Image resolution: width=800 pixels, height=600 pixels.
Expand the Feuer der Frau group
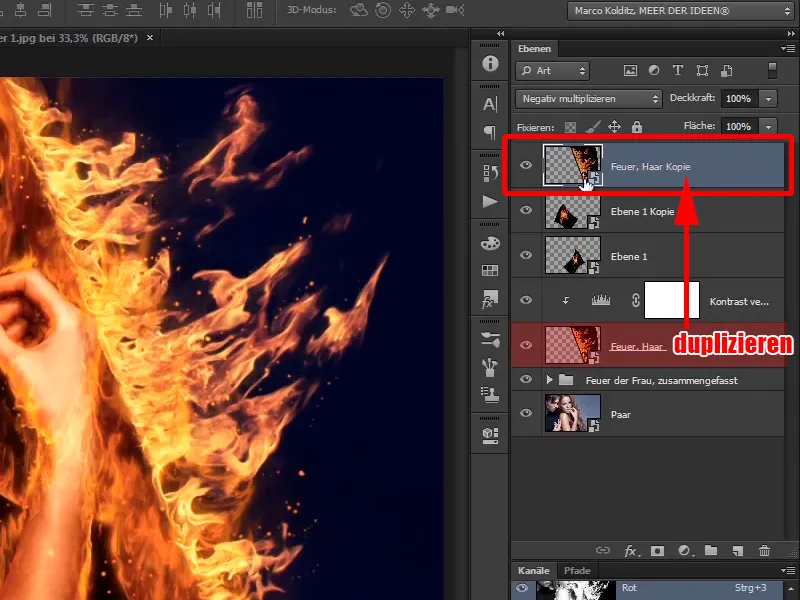(549, 380)
